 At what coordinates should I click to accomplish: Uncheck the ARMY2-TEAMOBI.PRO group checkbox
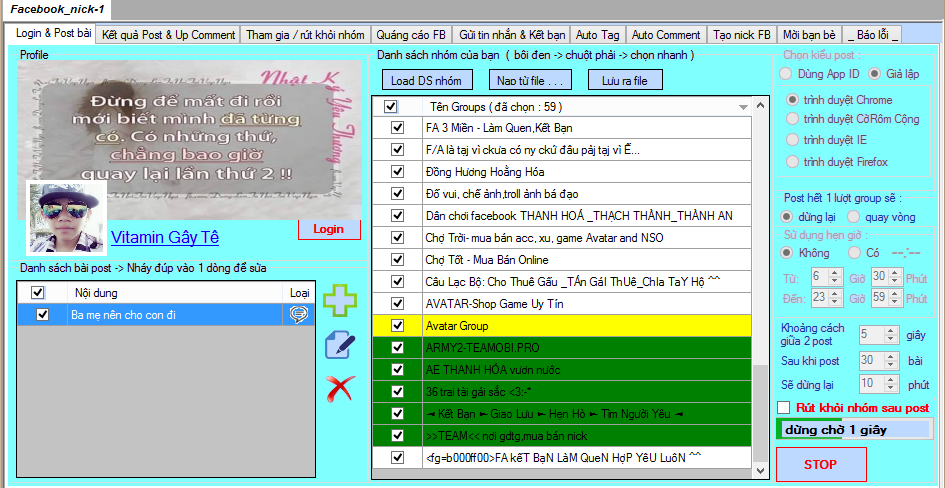(397, 348)
